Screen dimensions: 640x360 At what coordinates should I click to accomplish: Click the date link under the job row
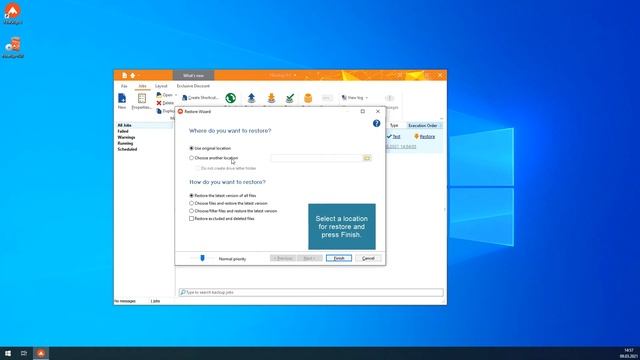(x=401, y=147)
